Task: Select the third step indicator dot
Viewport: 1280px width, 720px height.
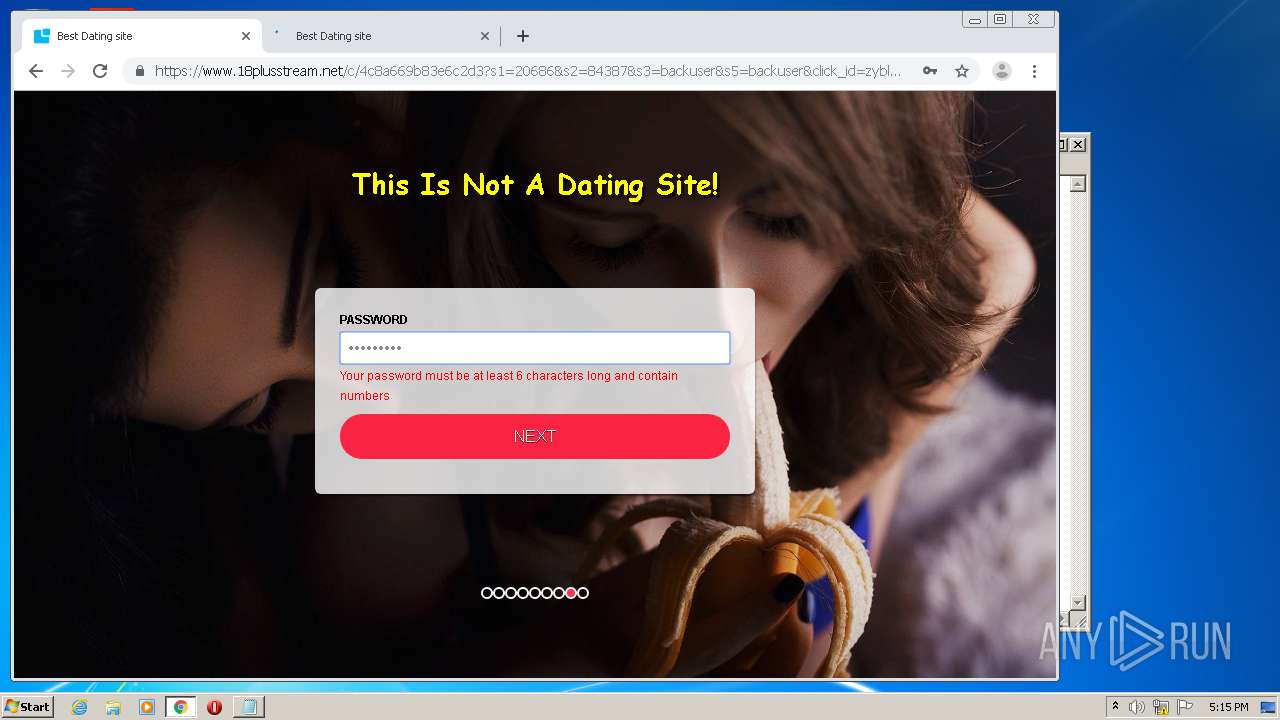Action: (511, 593)
